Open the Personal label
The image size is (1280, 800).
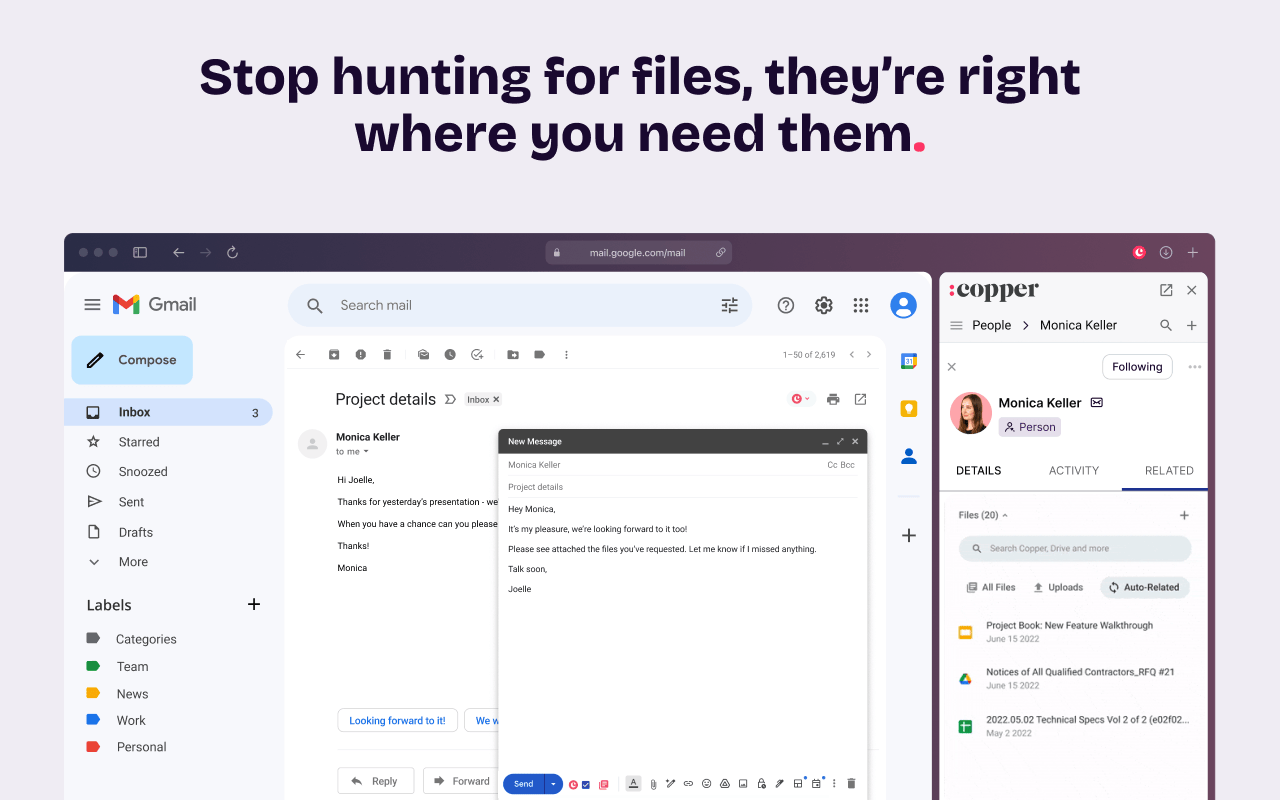coord(141,747)
